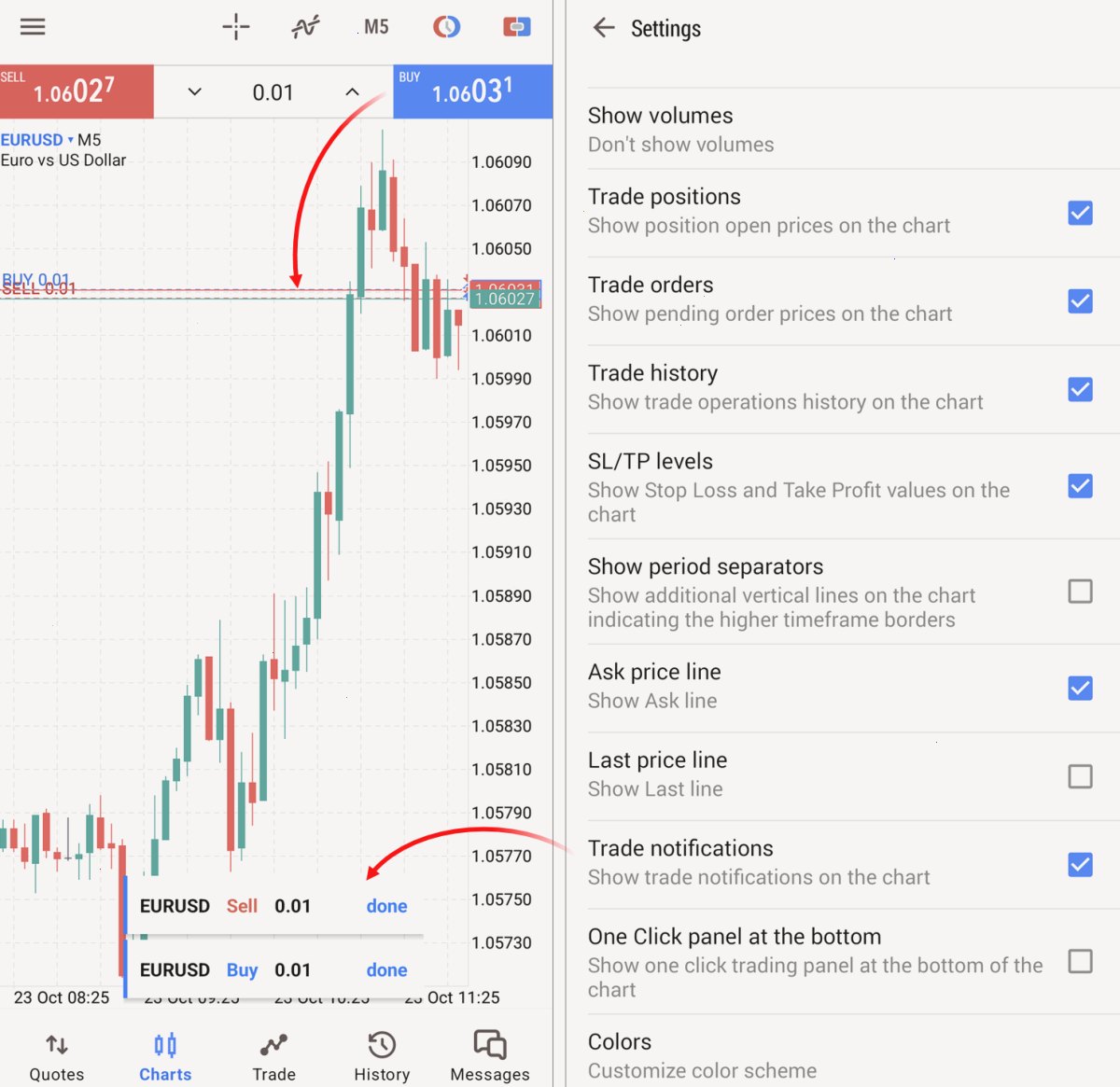Enable One Click panel at the bottom

pos(1080,961)
